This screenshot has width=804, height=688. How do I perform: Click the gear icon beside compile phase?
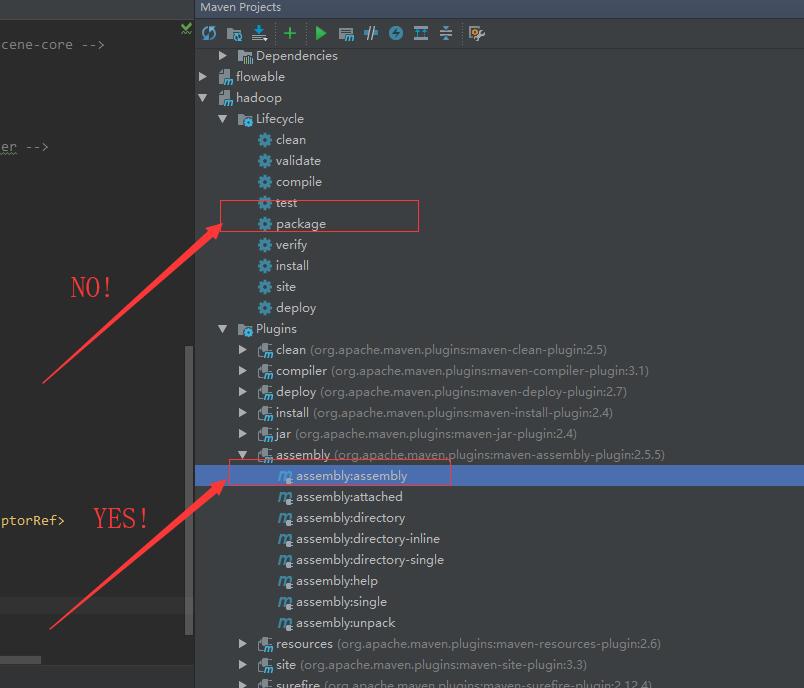265,182
